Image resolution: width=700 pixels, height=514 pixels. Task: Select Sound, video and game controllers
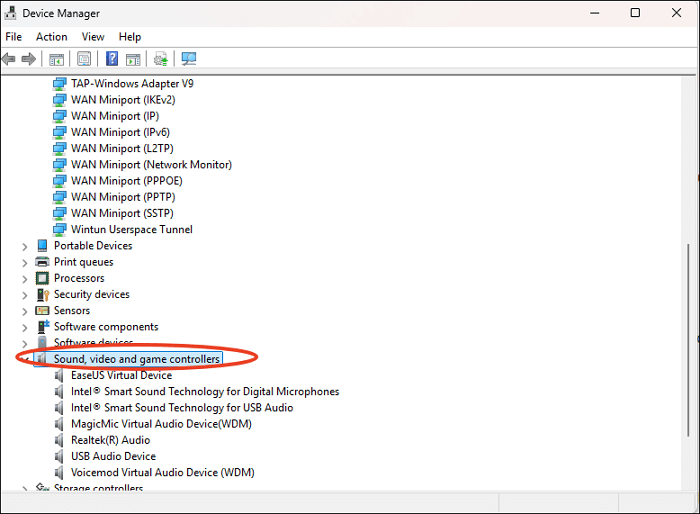(137, 359)
